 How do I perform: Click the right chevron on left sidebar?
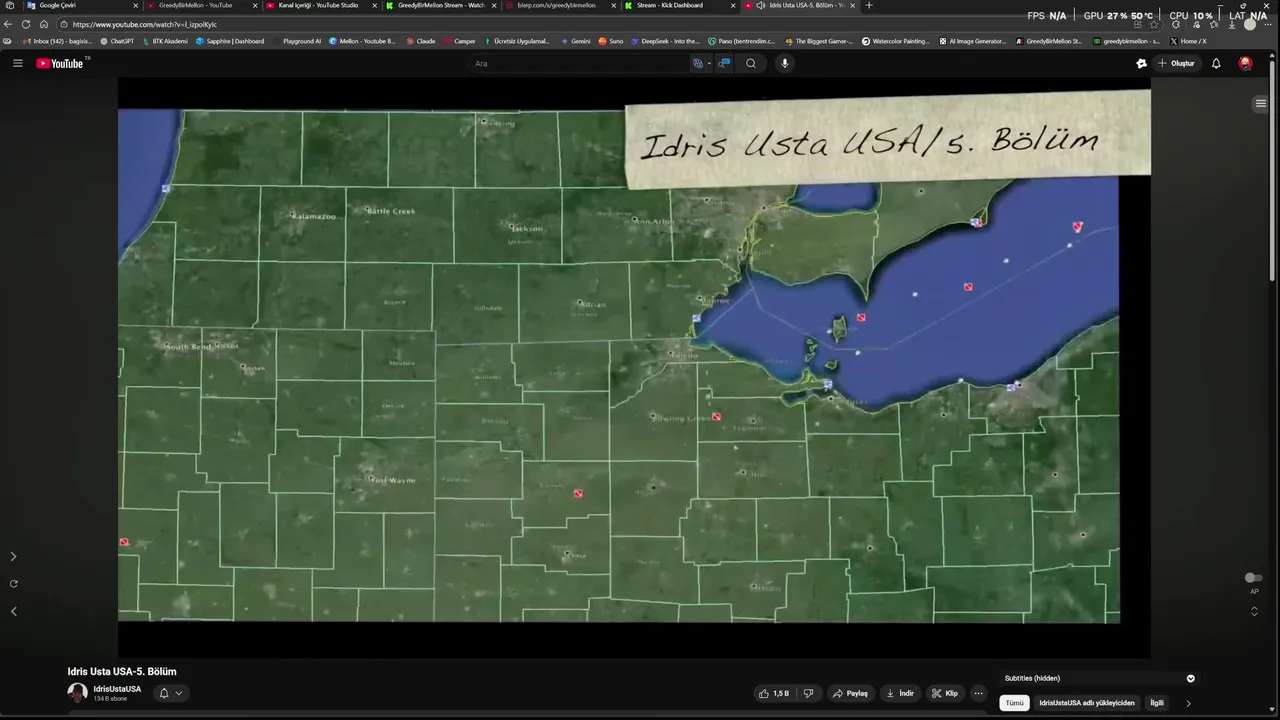(x=13, y=556)
